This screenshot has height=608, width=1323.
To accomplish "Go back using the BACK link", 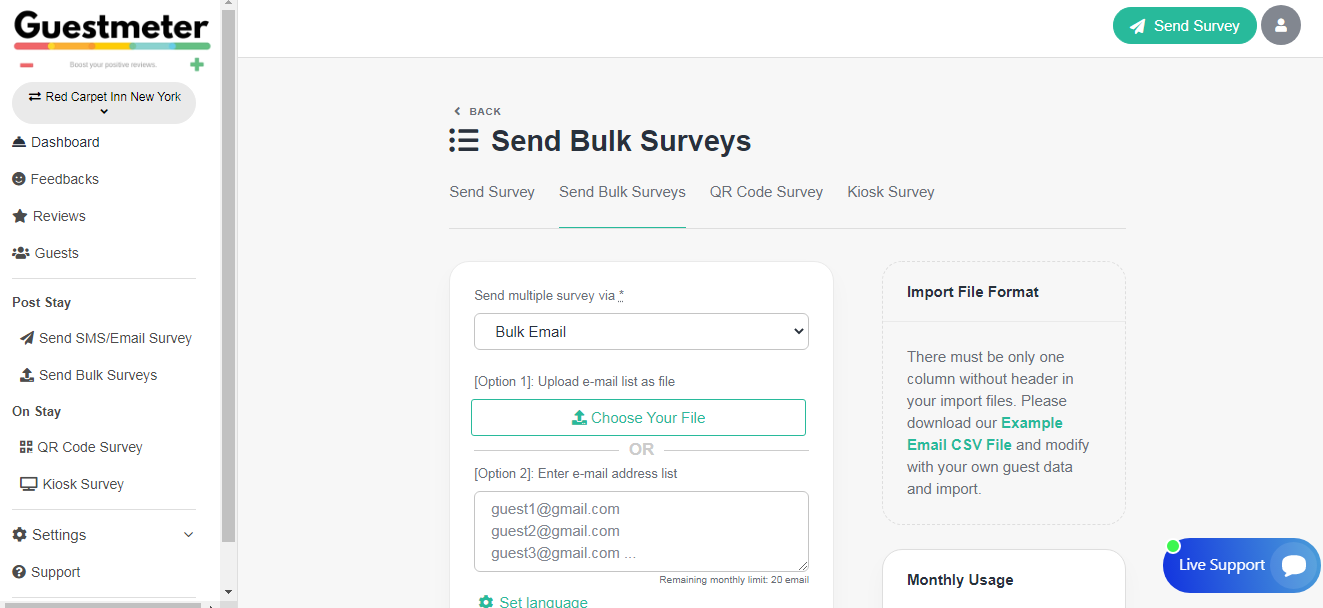I will point(477,111).
